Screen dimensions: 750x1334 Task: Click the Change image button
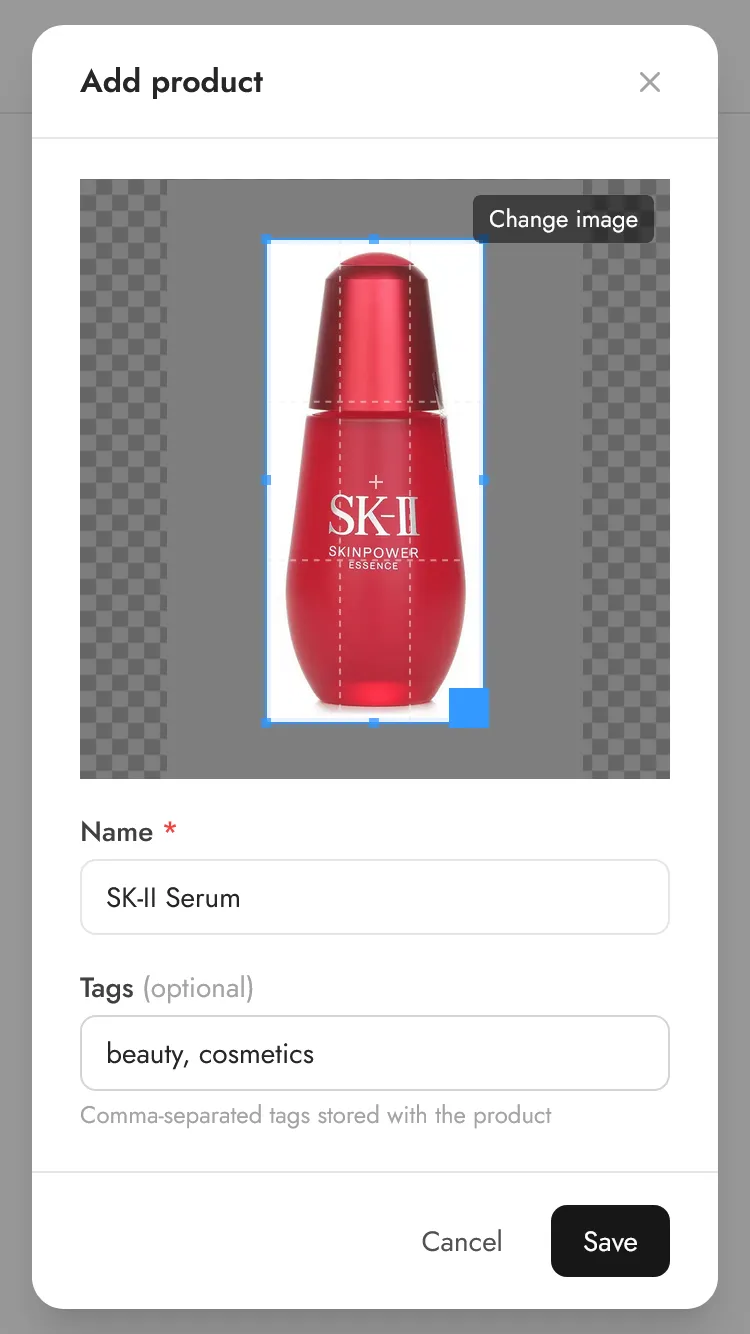[x=563, y=219]
